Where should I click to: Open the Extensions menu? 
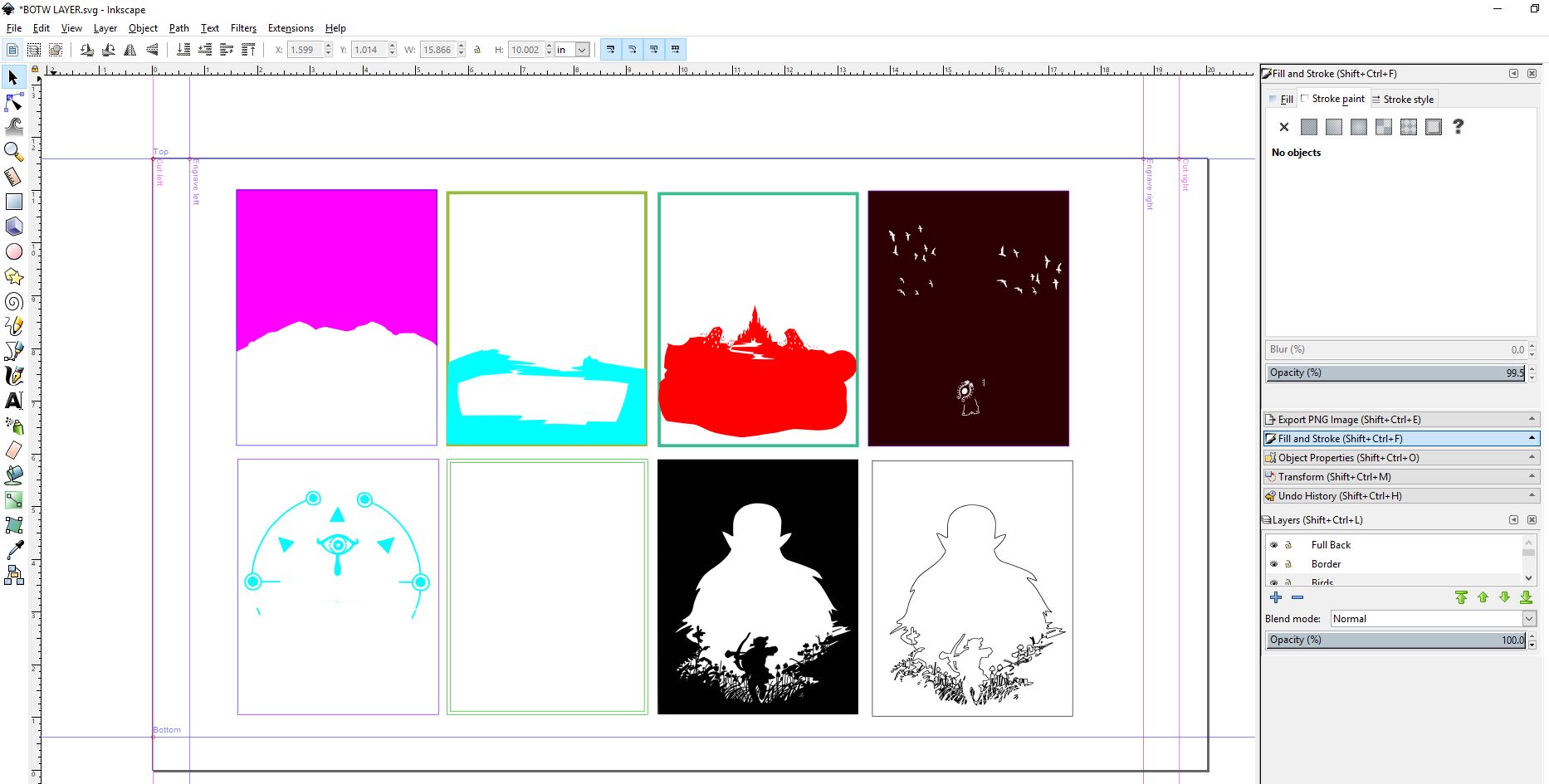tap(291, 27)
